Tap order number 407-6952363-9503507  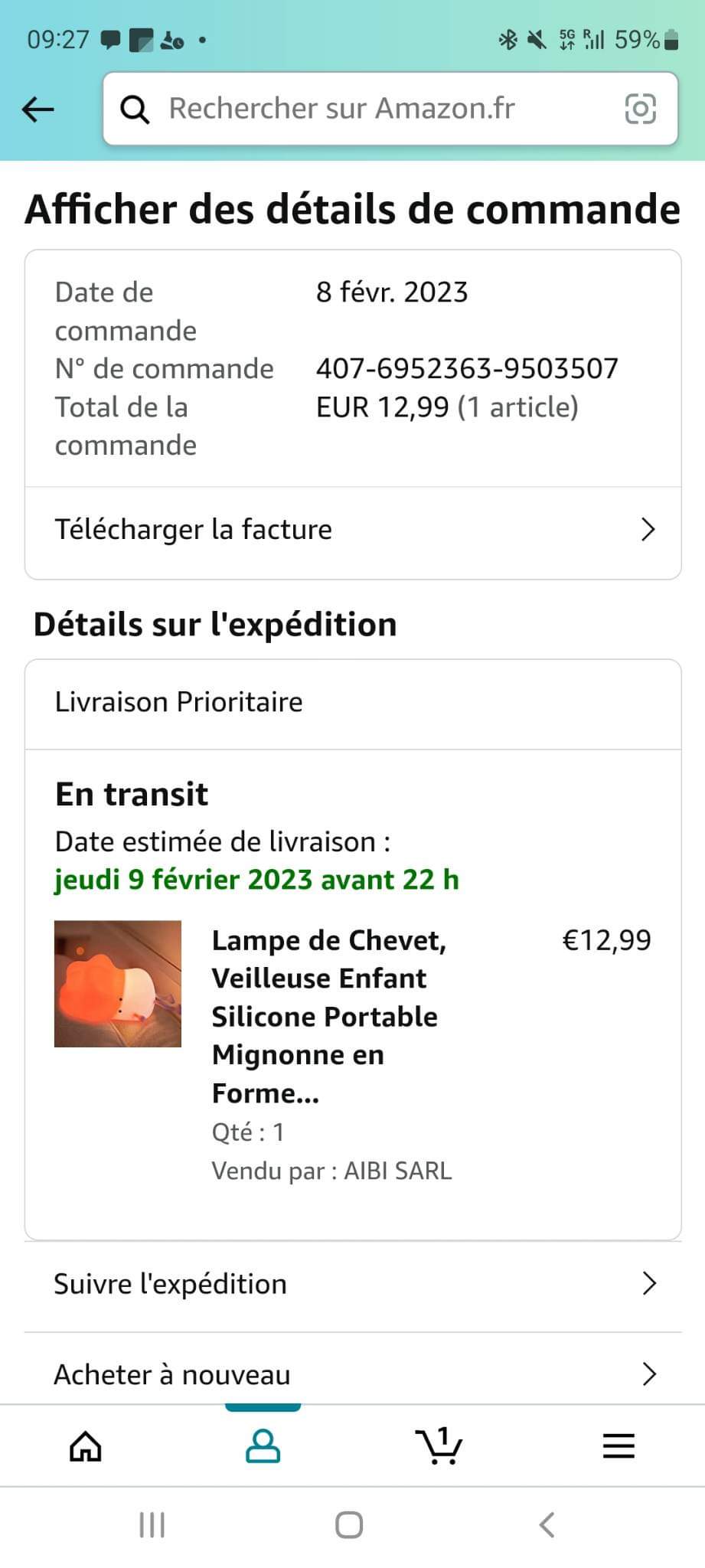tap(467, 369)
